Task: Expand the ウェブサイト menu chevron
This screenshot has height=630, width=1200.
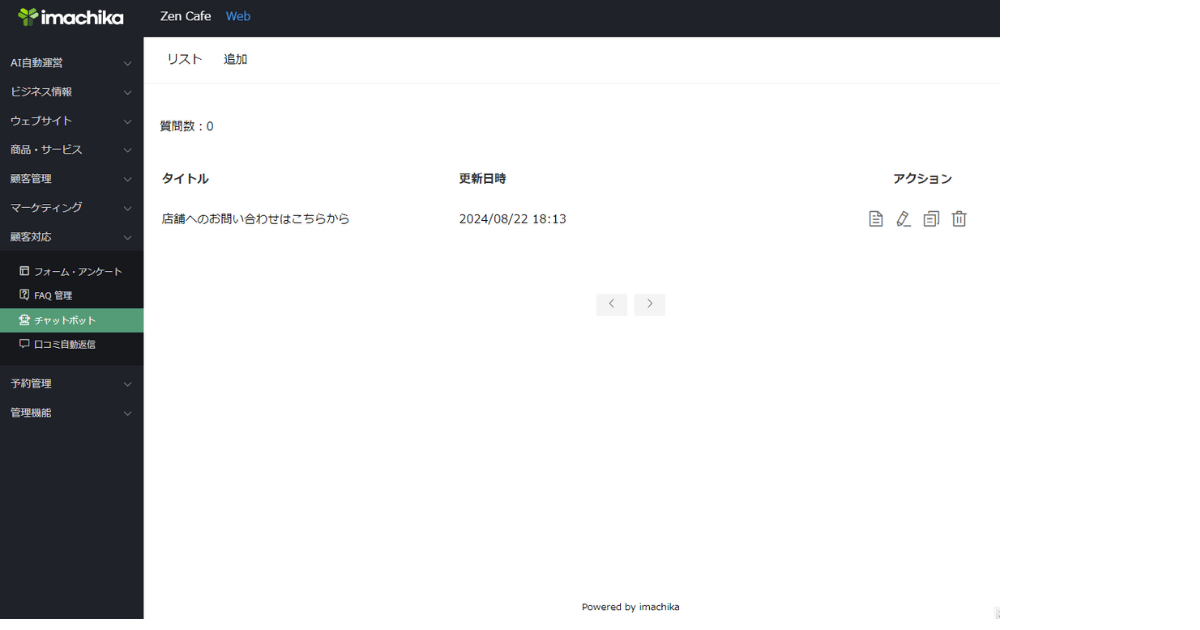Action: tap(127, 121)
